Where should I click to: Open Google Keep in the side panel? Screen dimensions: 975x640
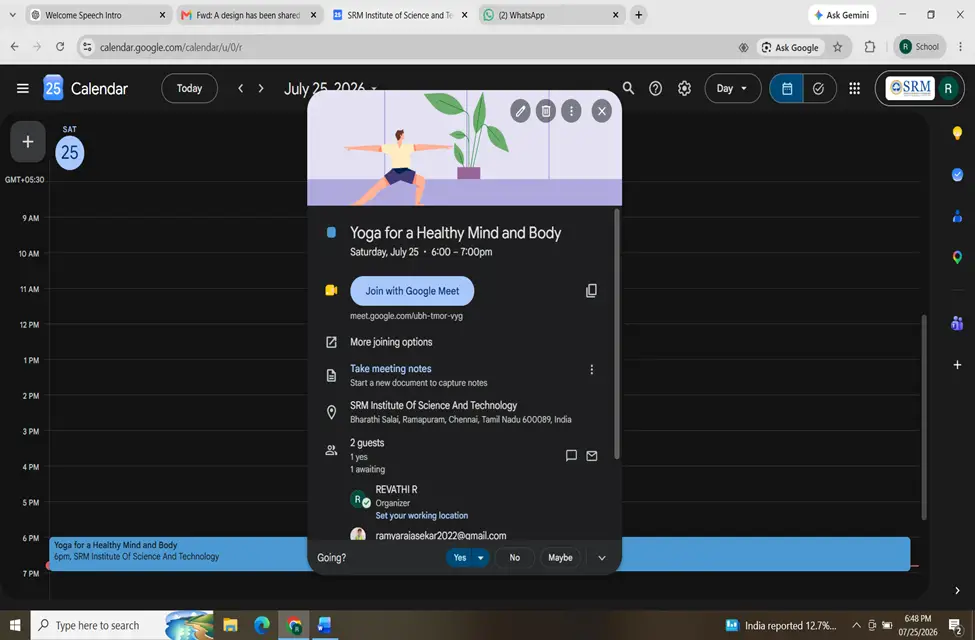click(x=957, y=132)
